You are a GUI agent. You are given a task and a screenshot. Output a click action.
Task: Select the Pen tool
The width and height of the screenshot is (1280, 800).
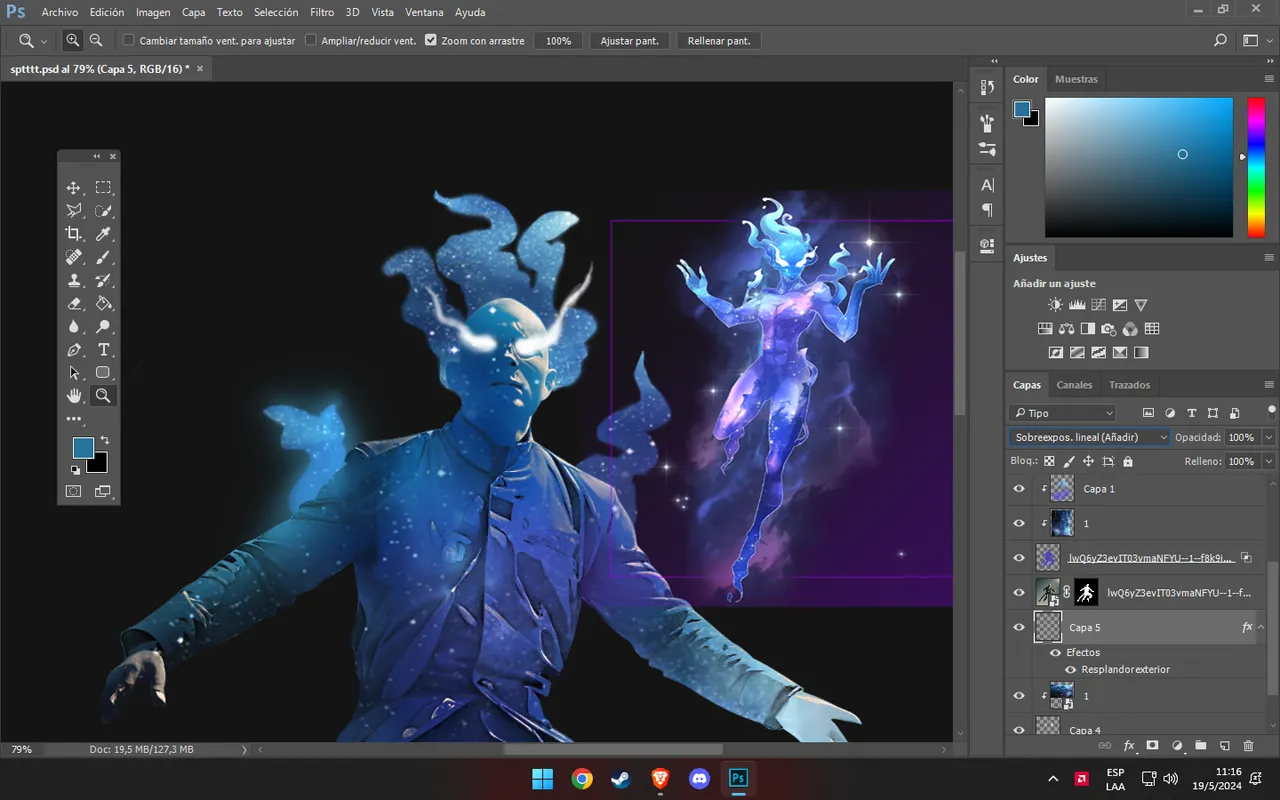click(74, 350)
